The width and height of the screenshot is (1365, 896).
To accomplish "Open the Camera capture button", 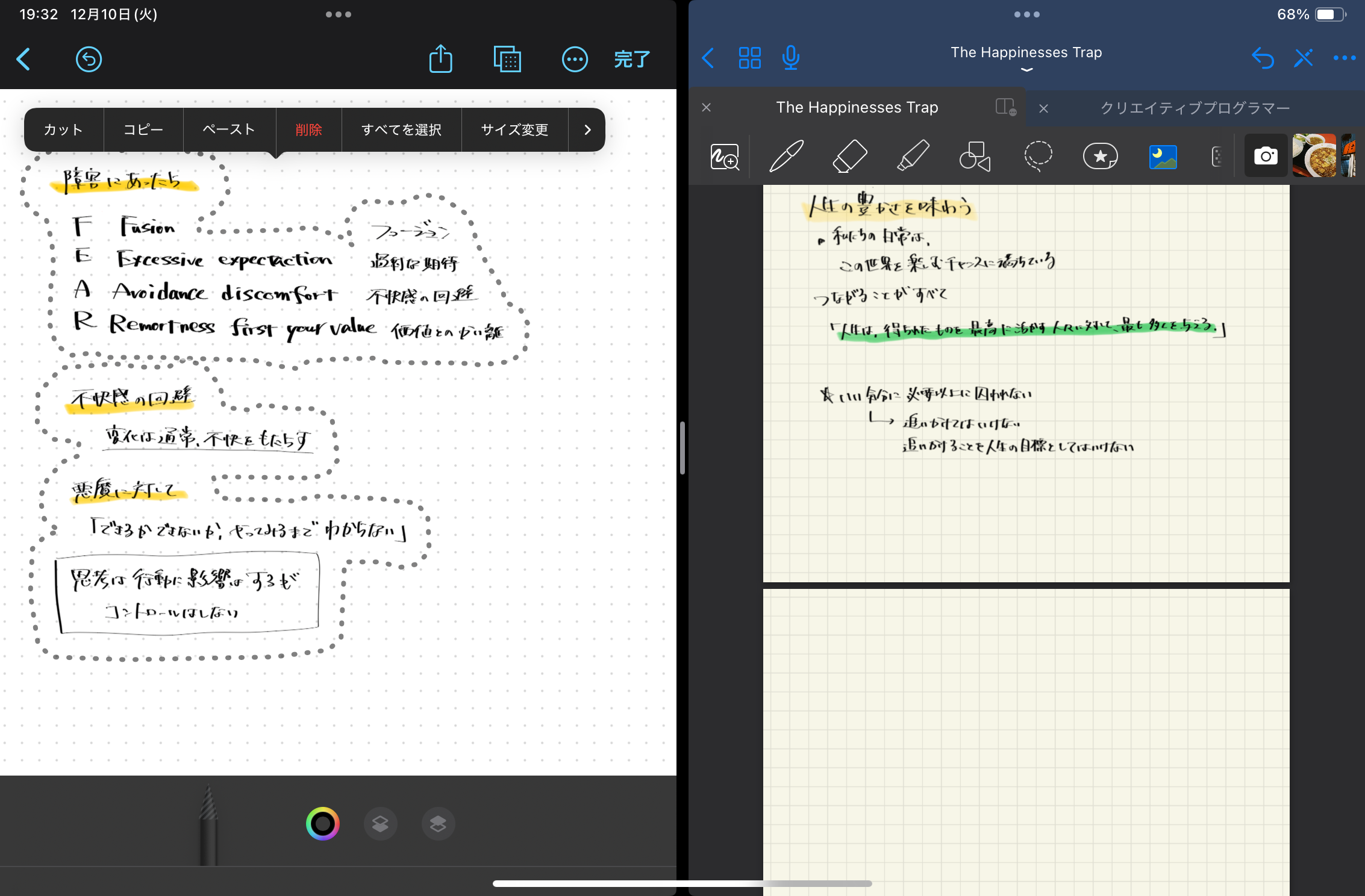I will click(x=1266, y=156).
